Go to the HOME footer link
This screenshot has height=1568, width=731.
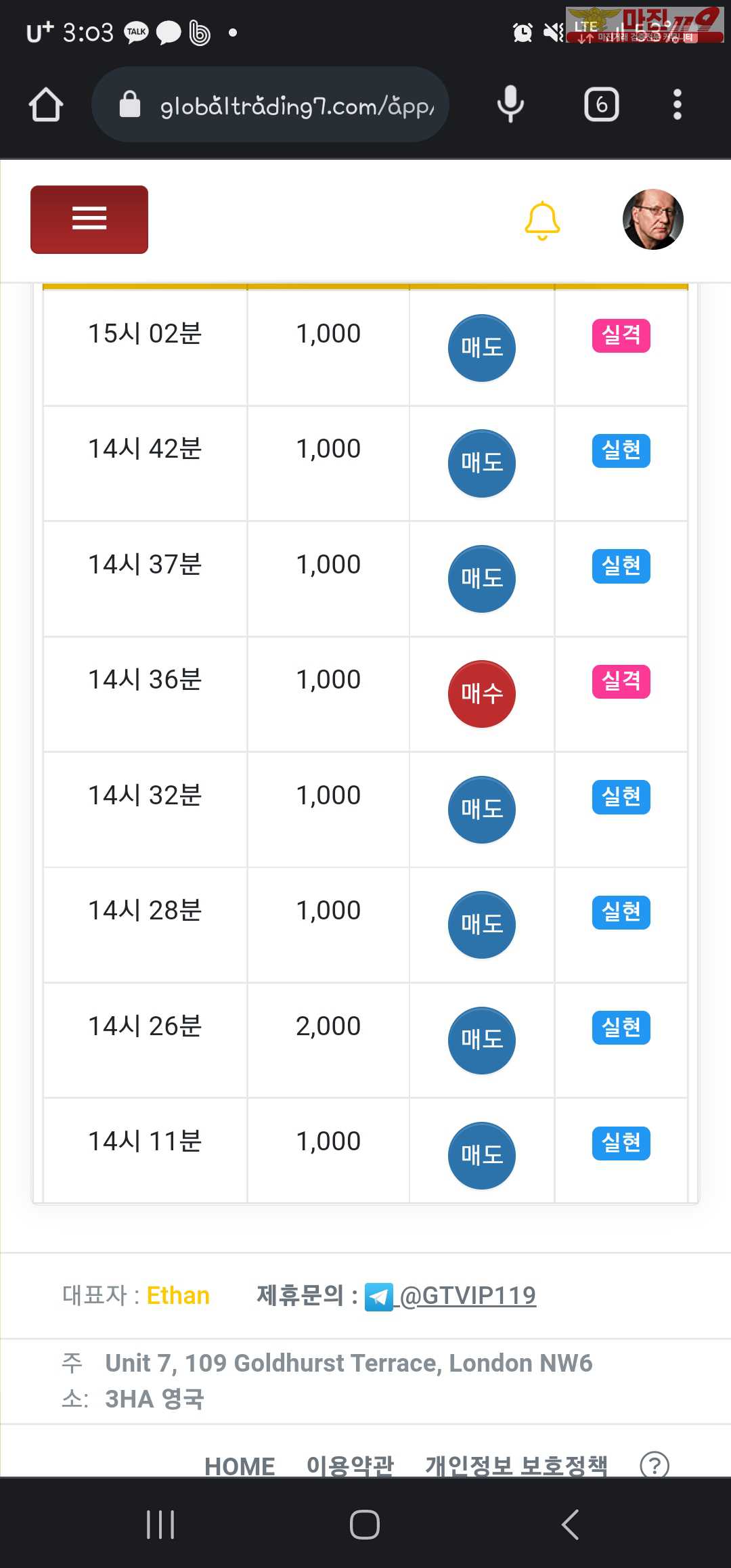coord(240,1466)
